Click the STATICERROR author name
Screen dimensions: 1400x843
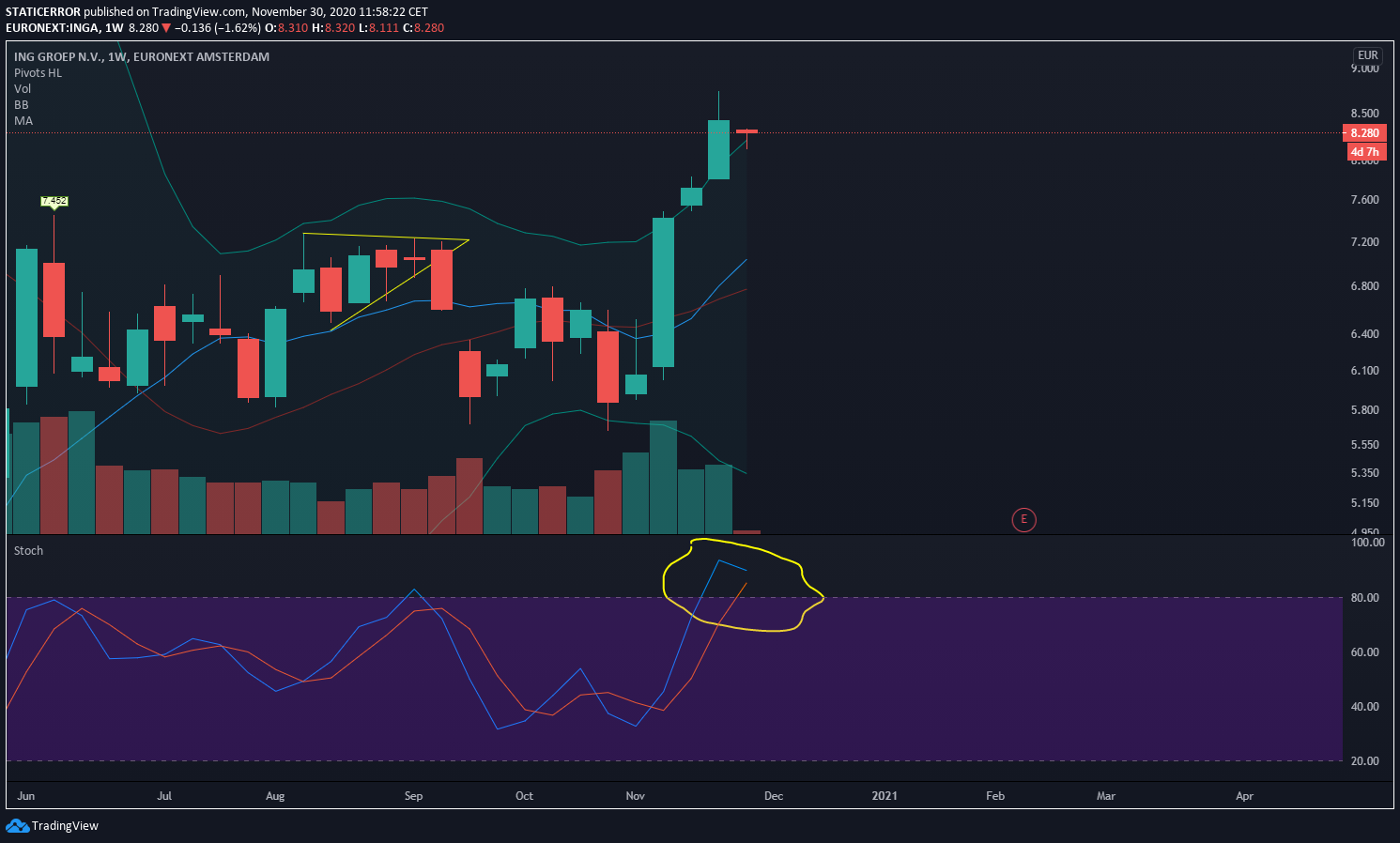(43, 12)
